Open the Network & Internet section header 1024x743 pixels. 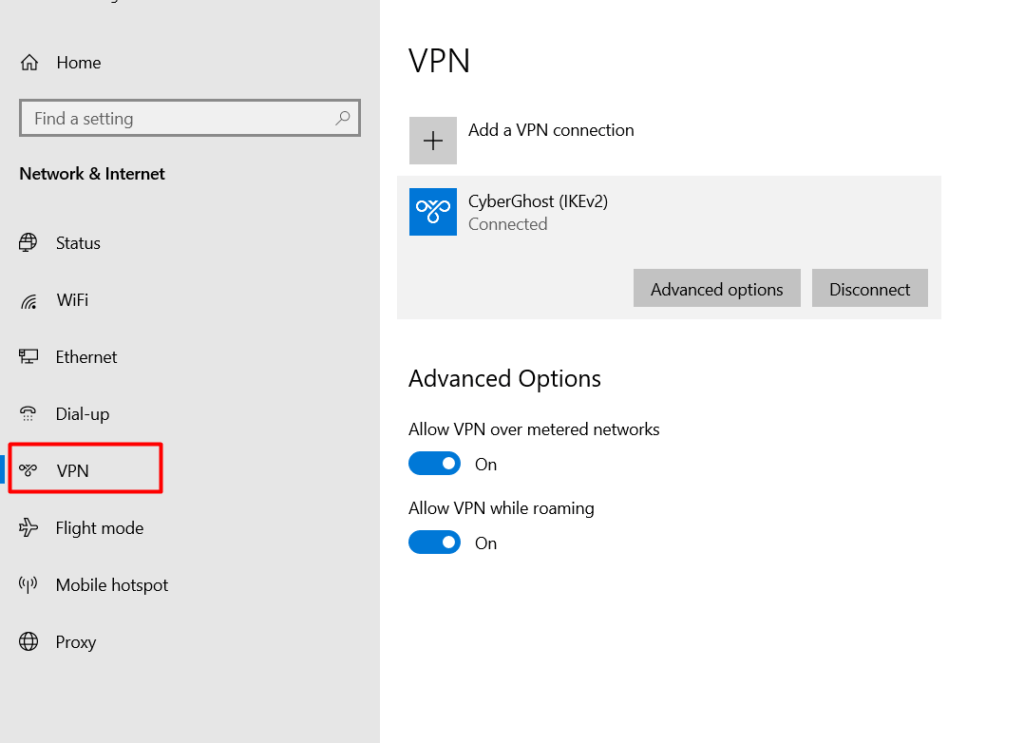point(91,173)
